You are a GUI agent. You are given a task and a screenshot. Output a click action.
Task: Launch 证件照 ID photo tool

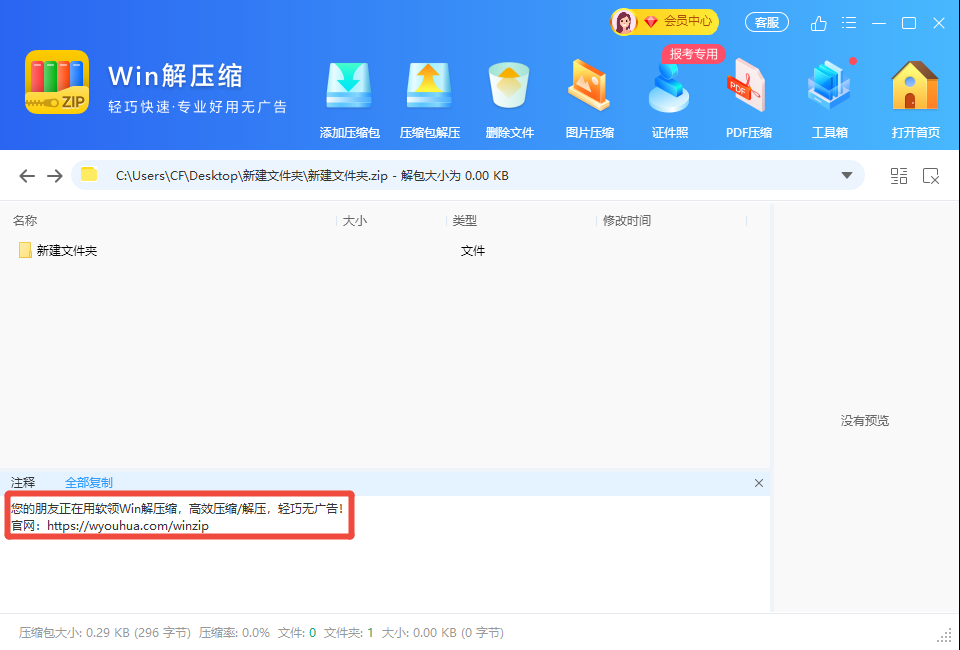[x=669, y=100]
